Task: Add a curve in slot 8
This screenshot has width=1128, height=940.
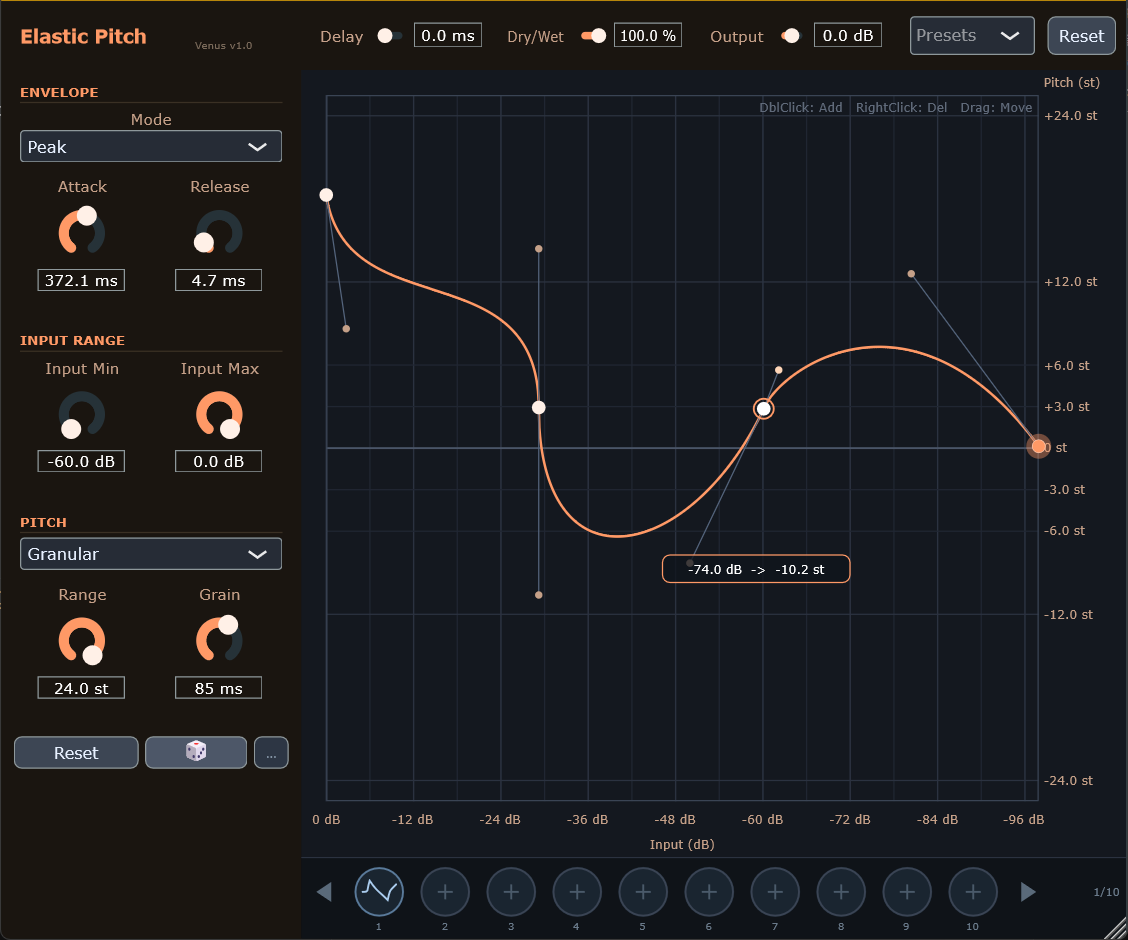Action: point(841,892)
